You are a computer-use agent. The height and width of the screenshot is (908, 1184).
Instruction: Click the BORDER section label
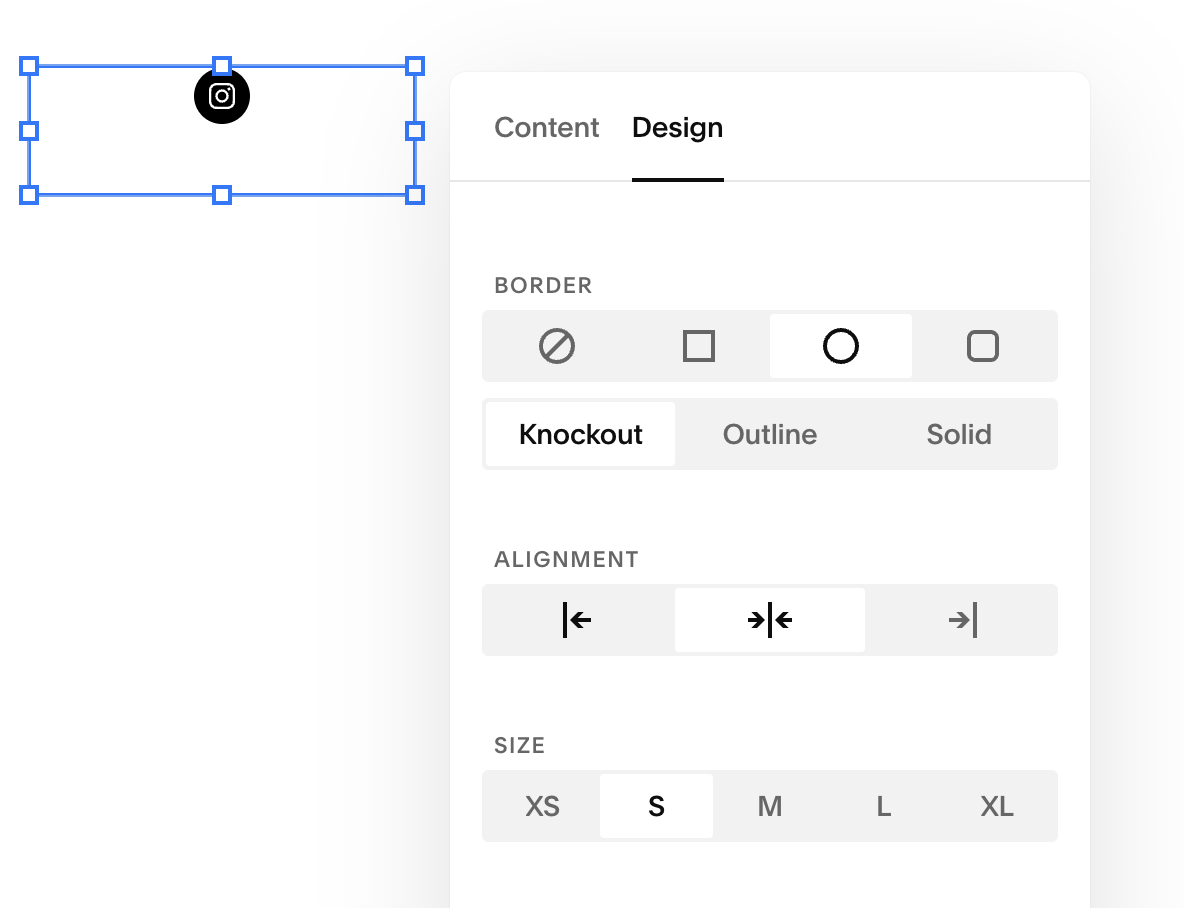click(x=543, y=286)
